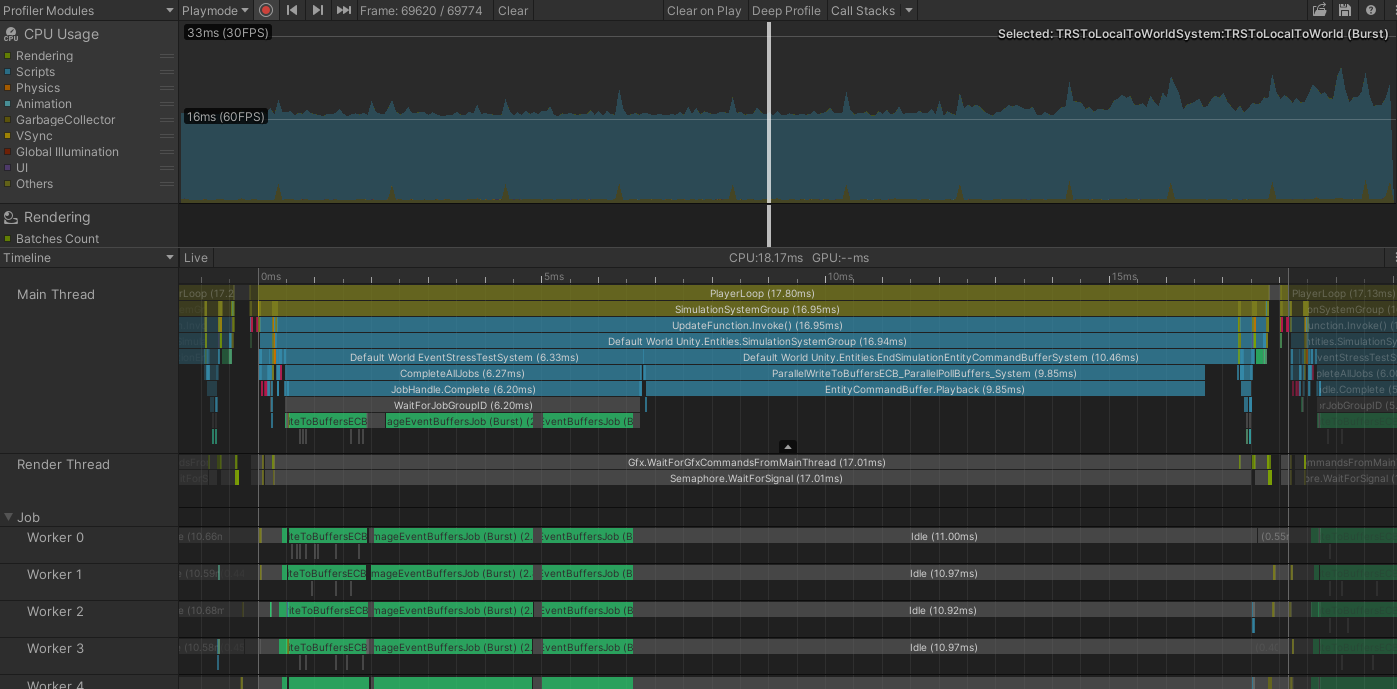Click the reorder handle beside VSync

point(167,136)
